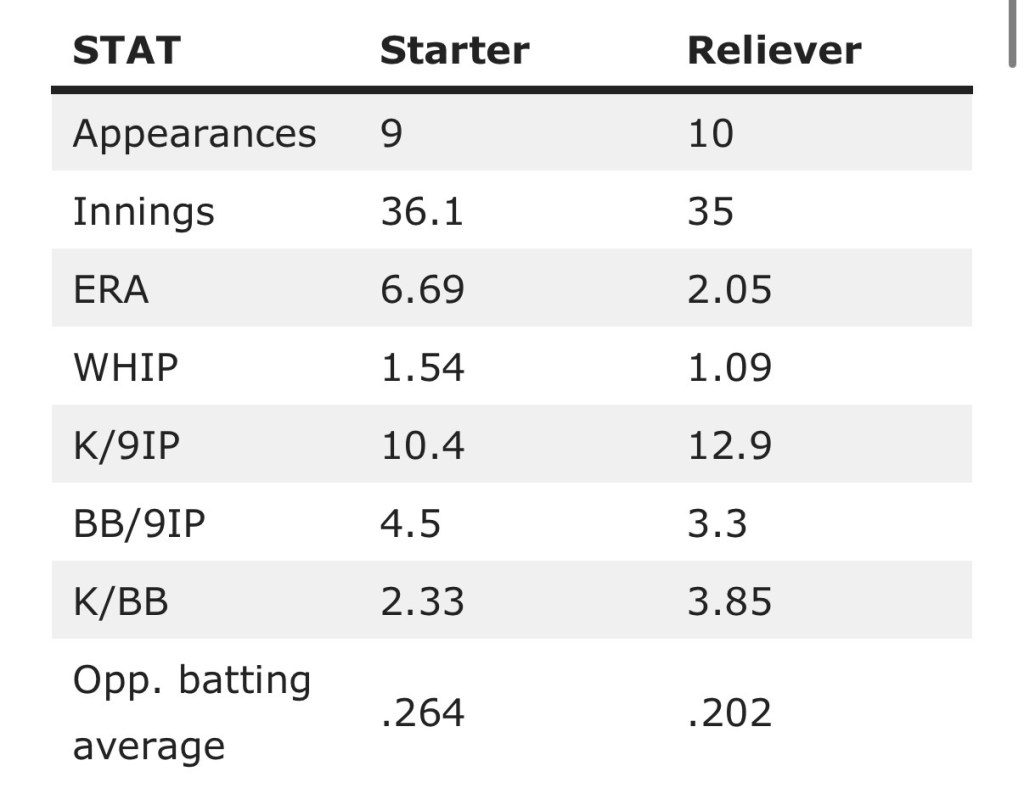Click the Starter BB/9IP value 4.5
1024x805 pixels.
pos(410,523)
